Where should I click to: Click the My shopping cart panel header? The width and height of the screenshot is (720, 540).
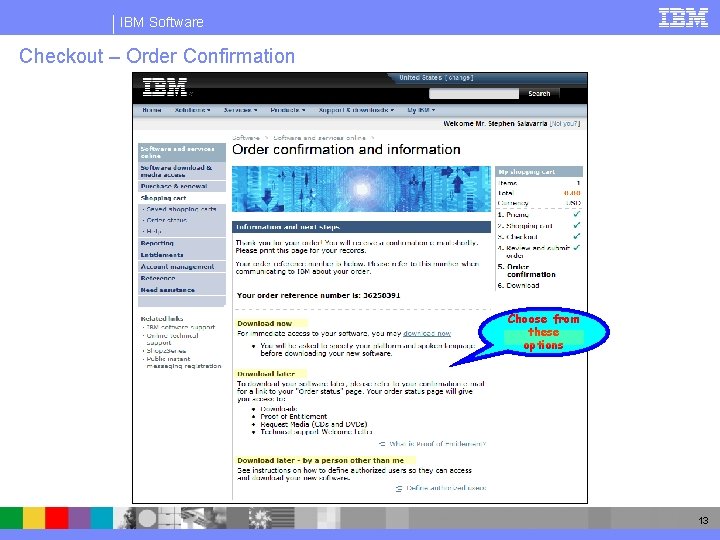[539, 172]
